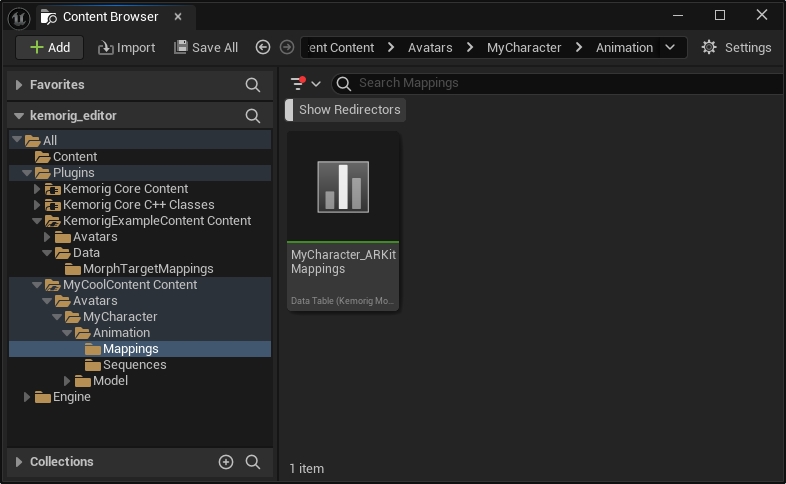Expand the Collections section
Viewport: 786px width, 484px height.
point(19,462)
